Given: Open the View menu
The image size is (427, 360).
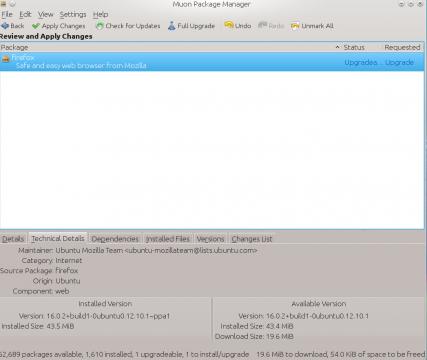Looking at the screenshot, I should (45, 14).
